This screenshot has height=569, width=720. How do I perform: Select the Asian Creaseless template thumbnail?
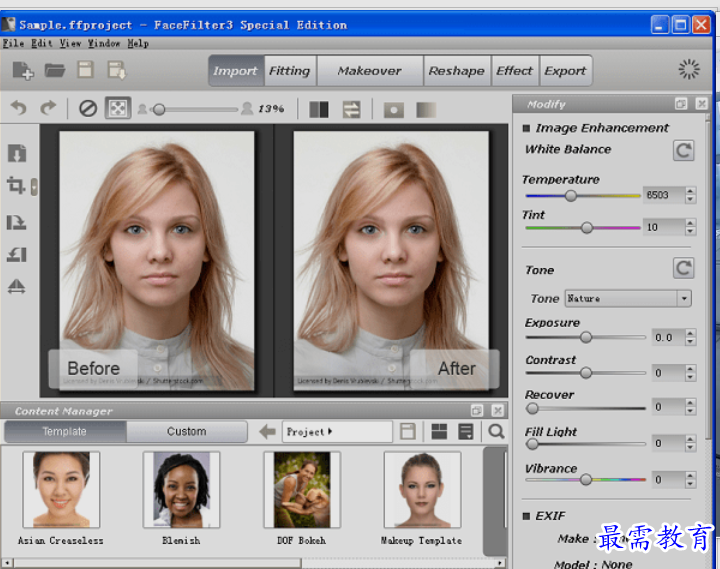[x=61, y=490]
